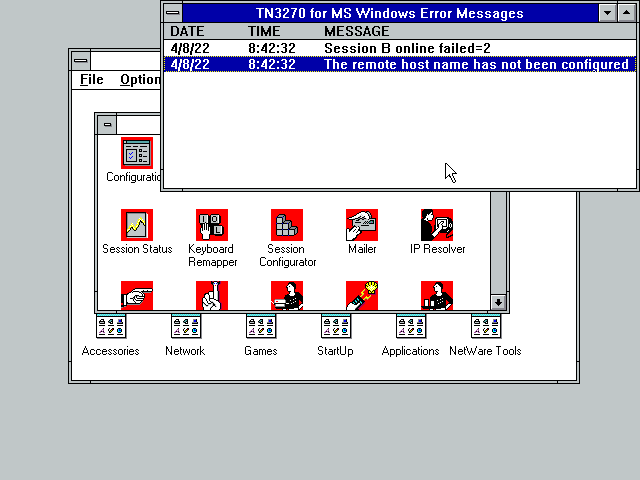Open the Network program group

pyautogui.click(x=186, y=327)
